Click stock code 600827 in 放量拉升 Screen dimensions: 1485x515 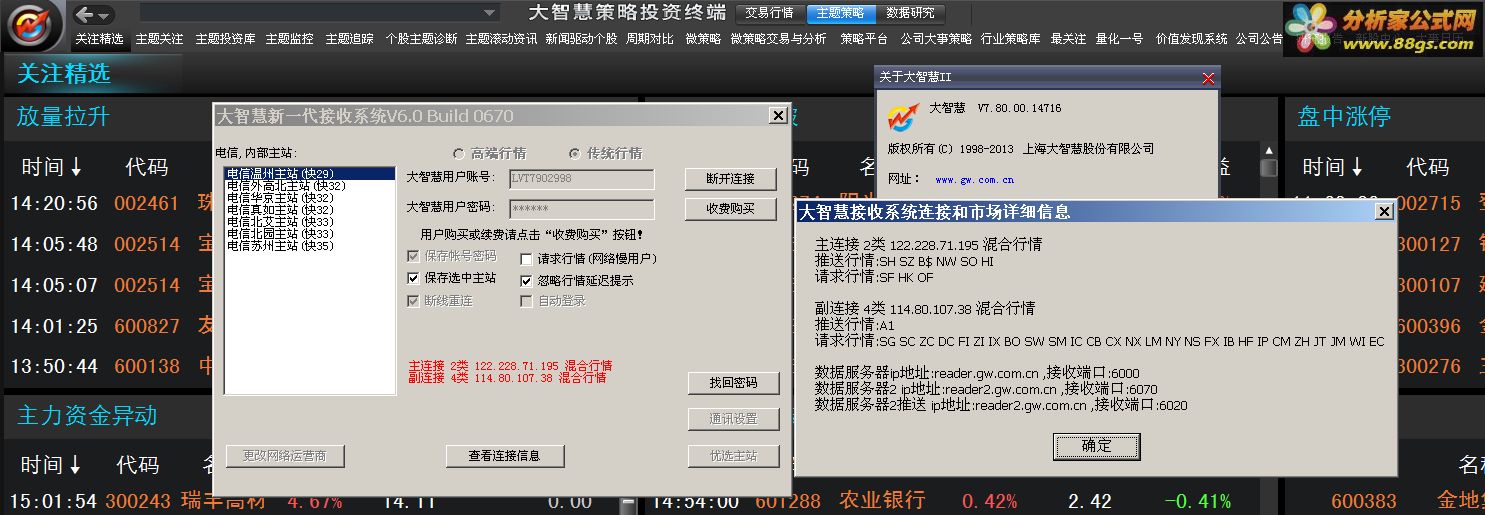coord(147,326)
